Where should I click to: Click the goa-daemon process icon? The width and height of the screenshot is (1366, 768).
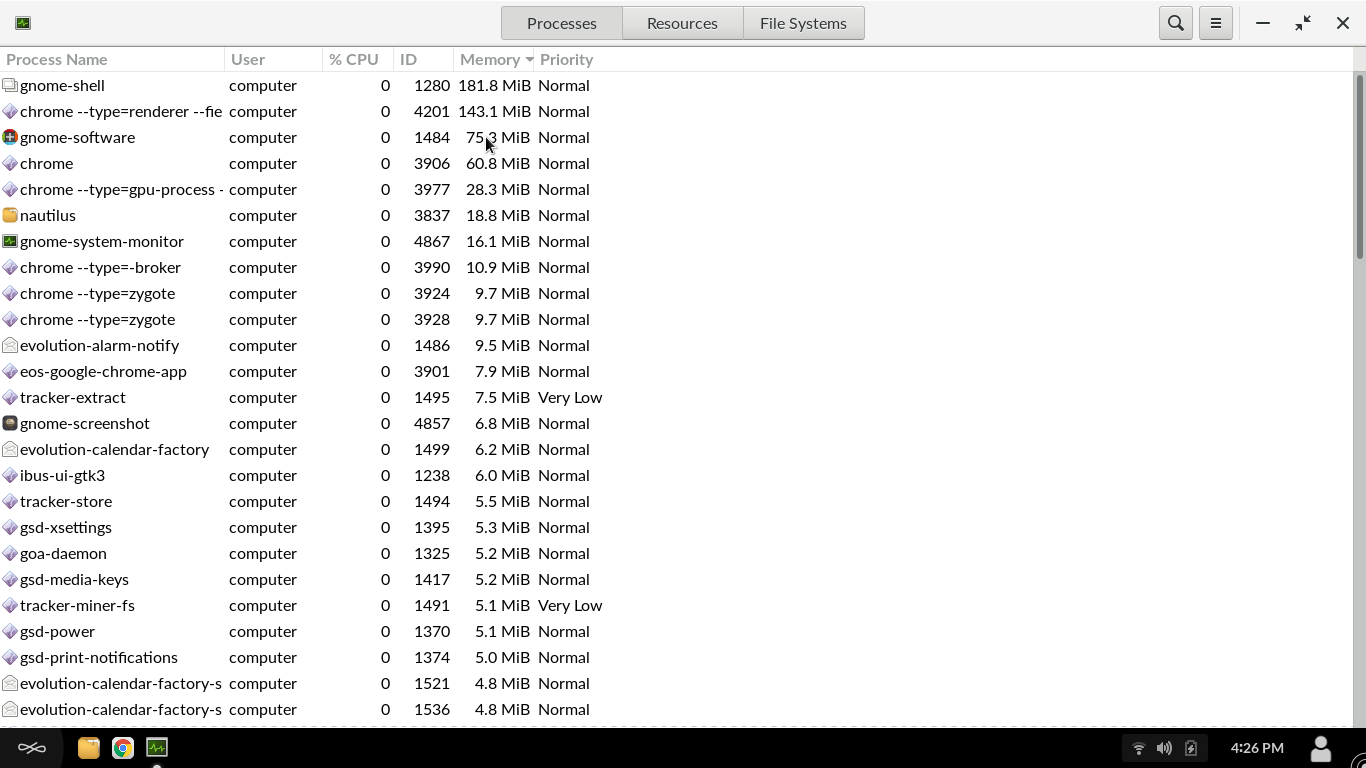pos(10,553)
